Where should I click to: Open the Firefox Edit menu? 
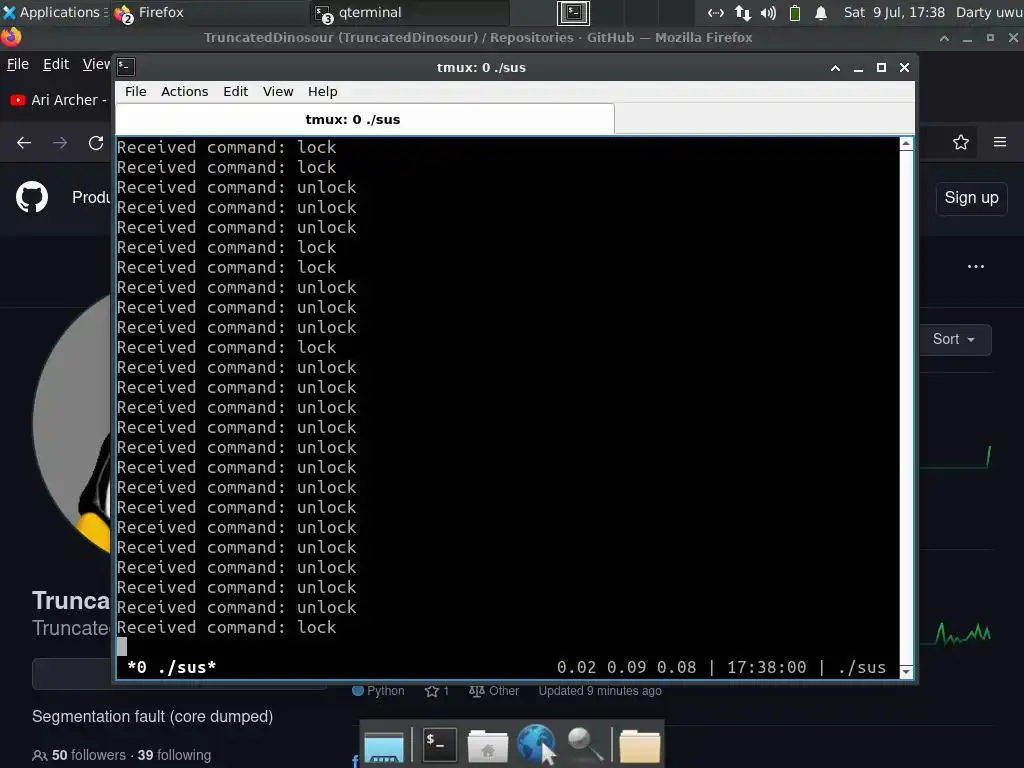56,64
